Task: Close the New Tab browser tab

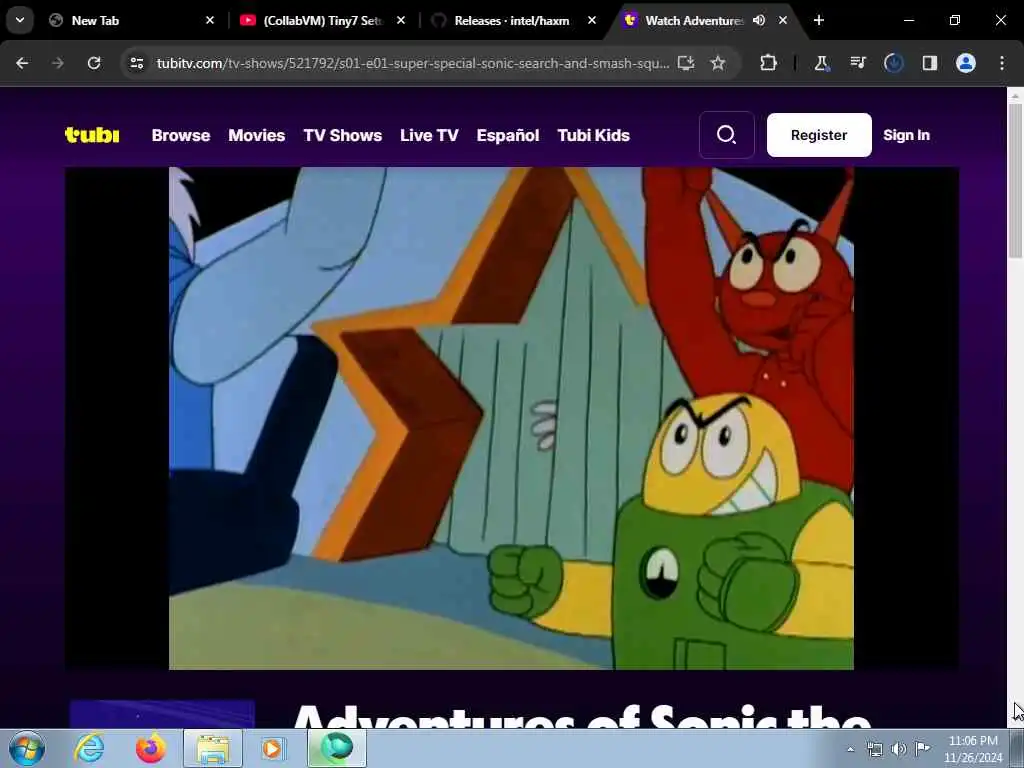Action: click(210, 20)
